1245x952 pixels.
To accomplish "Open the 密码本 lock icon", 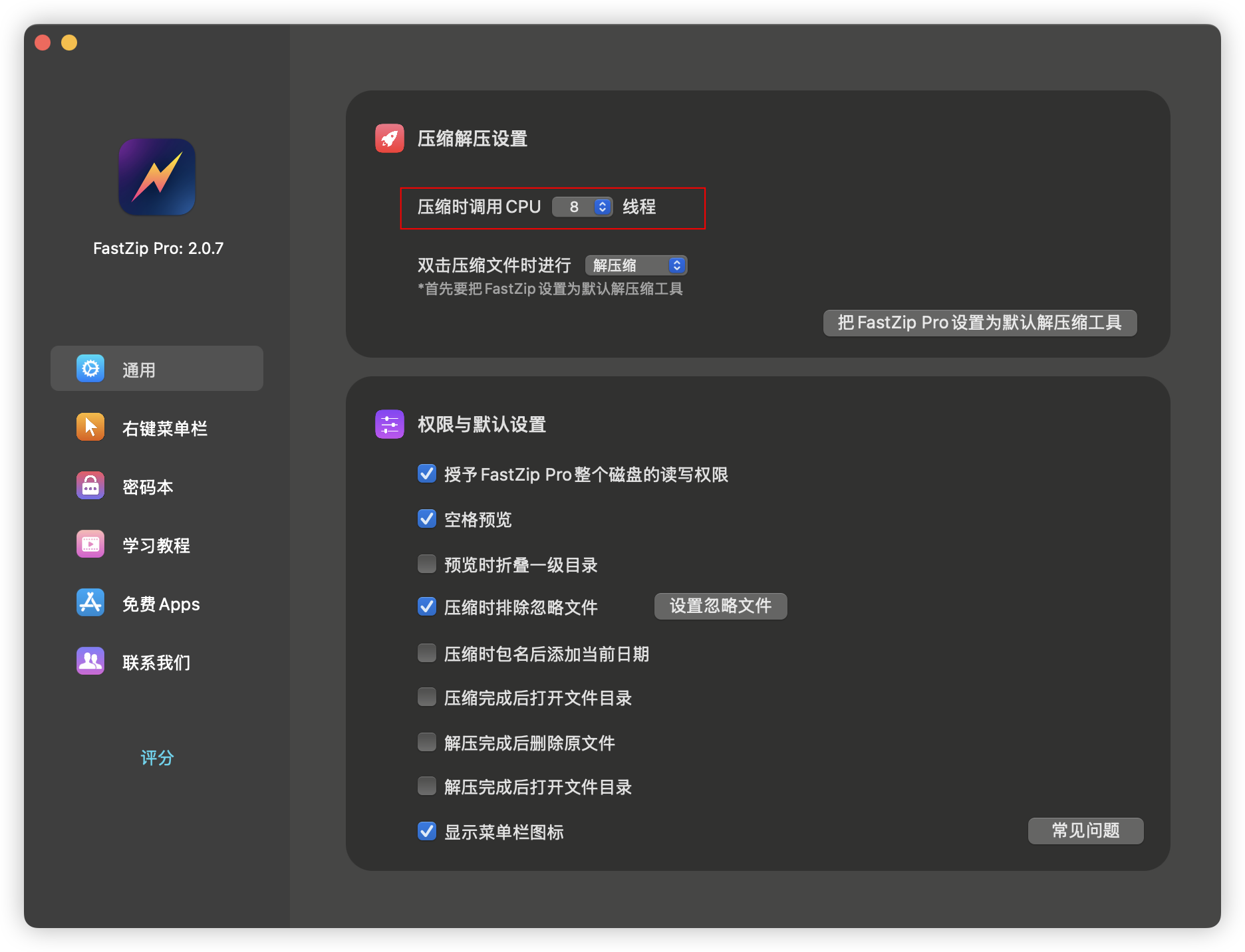I will (90, 486).
